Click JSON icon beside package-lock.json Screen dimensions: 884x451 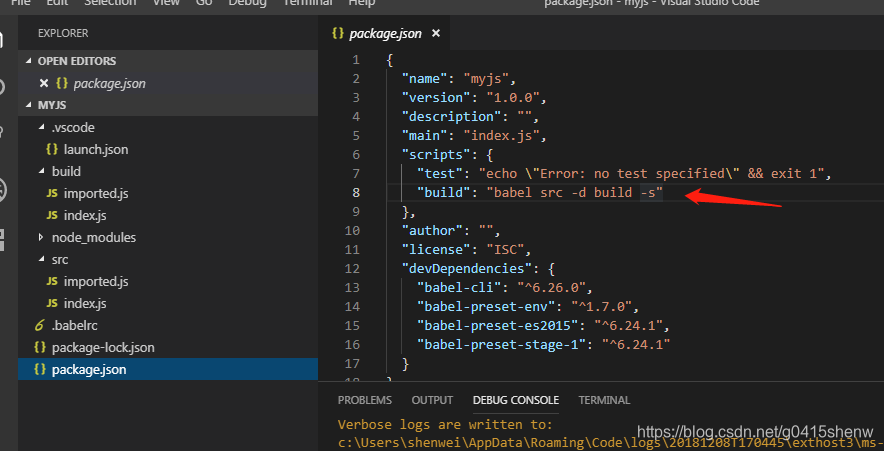[x=39, y=347]
